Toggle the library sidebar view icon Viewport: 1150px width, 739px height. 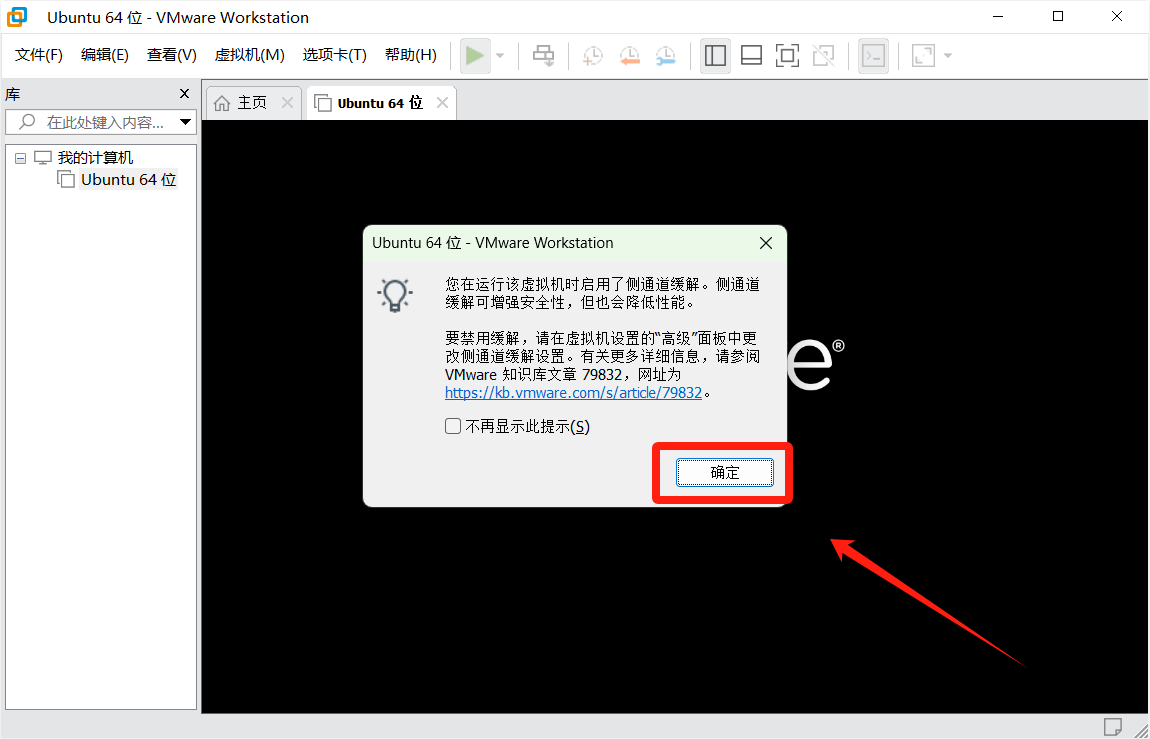coord(715,56)
